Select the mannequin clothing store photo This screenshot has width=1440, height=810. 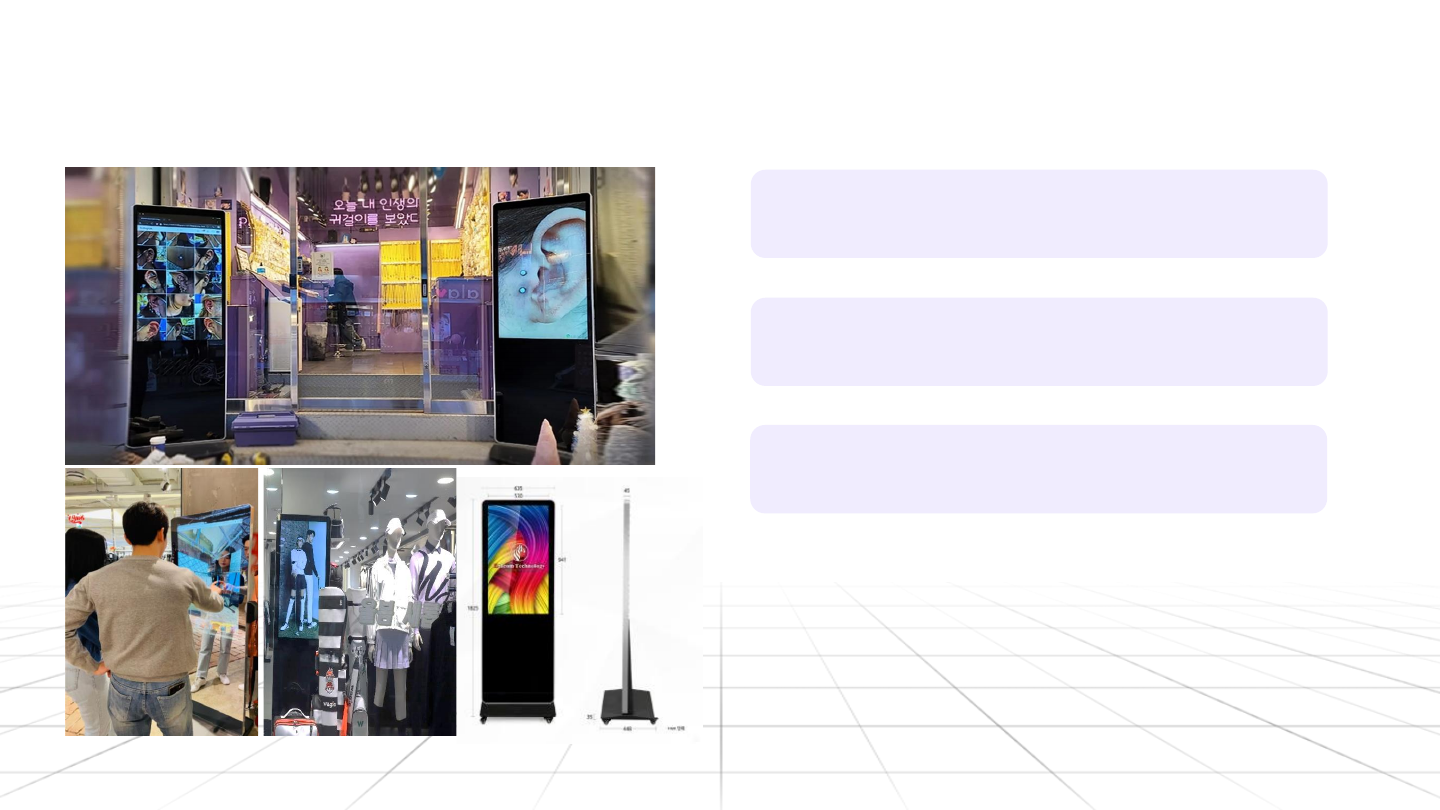[x=360, y=602]
